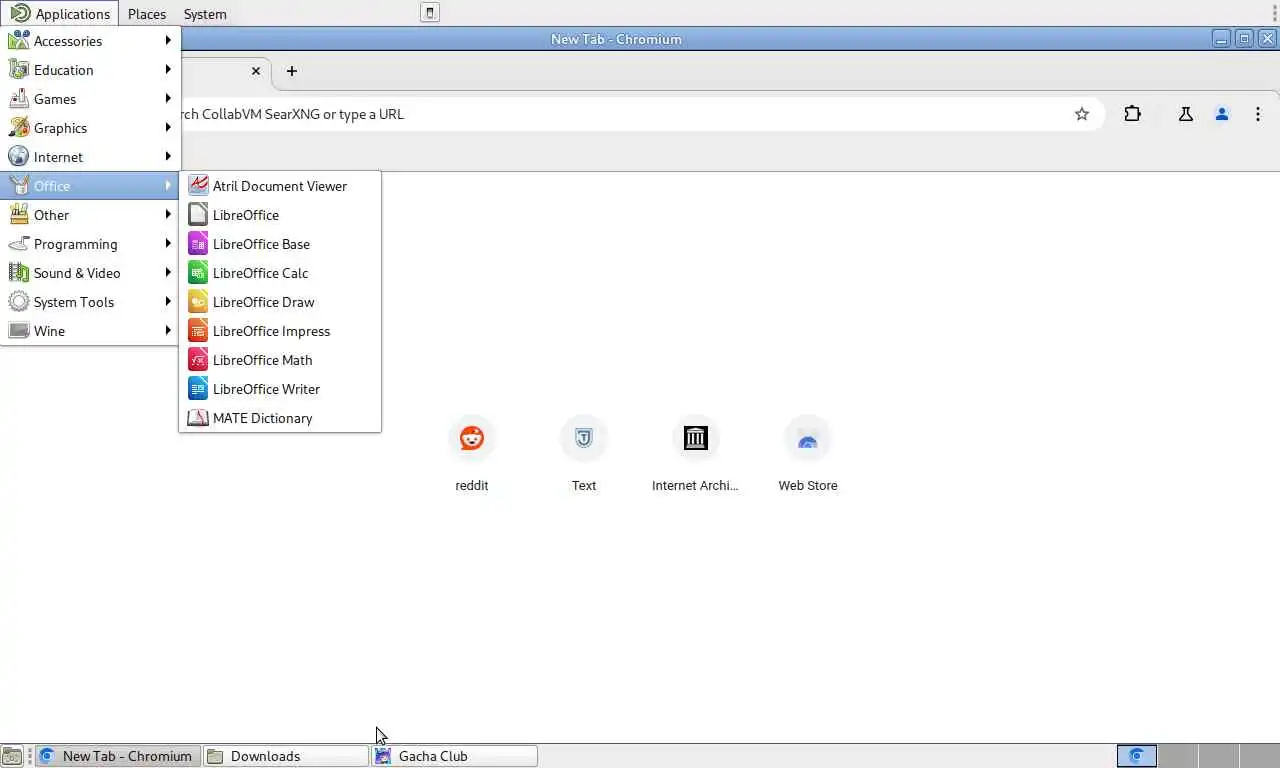1280x768 pixels.
Task: Click the Internet globe icon
Action: coord(18,157)
